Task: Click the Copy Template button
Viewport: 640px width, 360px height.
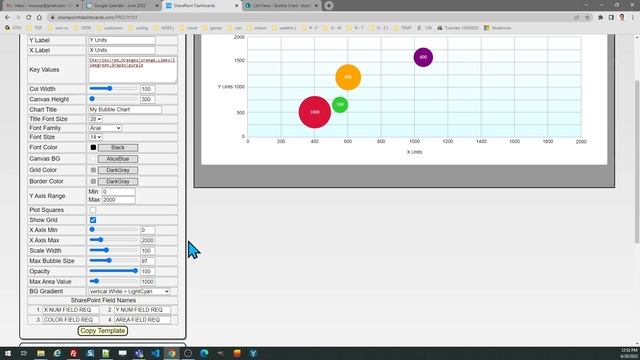Action: point(103,331)
